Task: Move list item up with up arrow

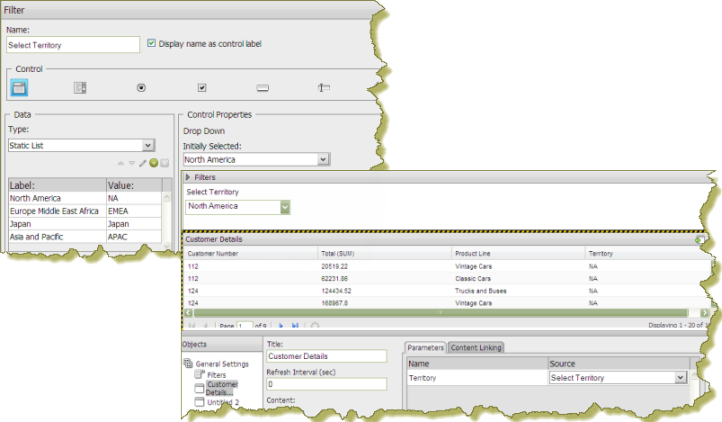Action: pos(121,163)
